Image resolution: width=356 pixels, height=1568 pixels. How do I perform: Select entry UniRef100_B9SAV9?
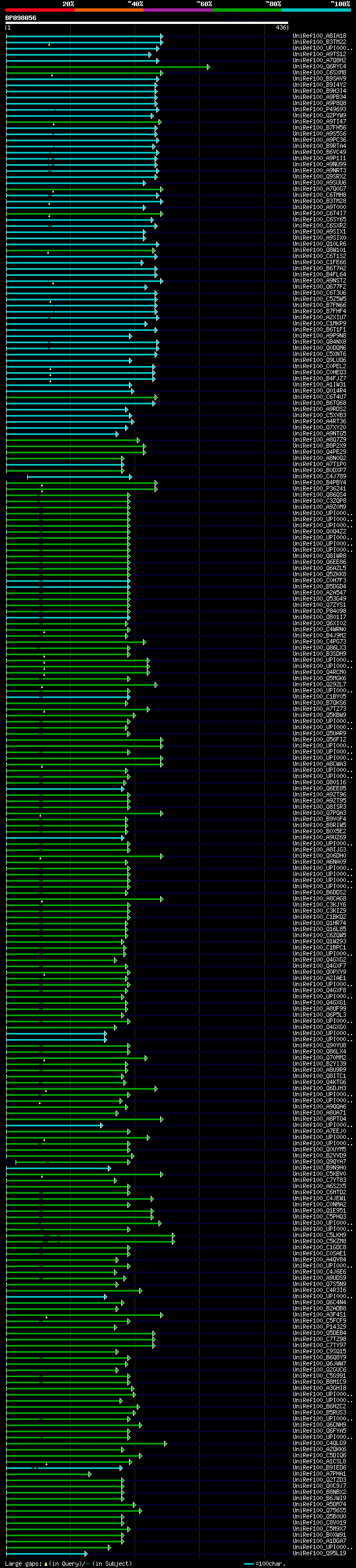pos(319,78)
